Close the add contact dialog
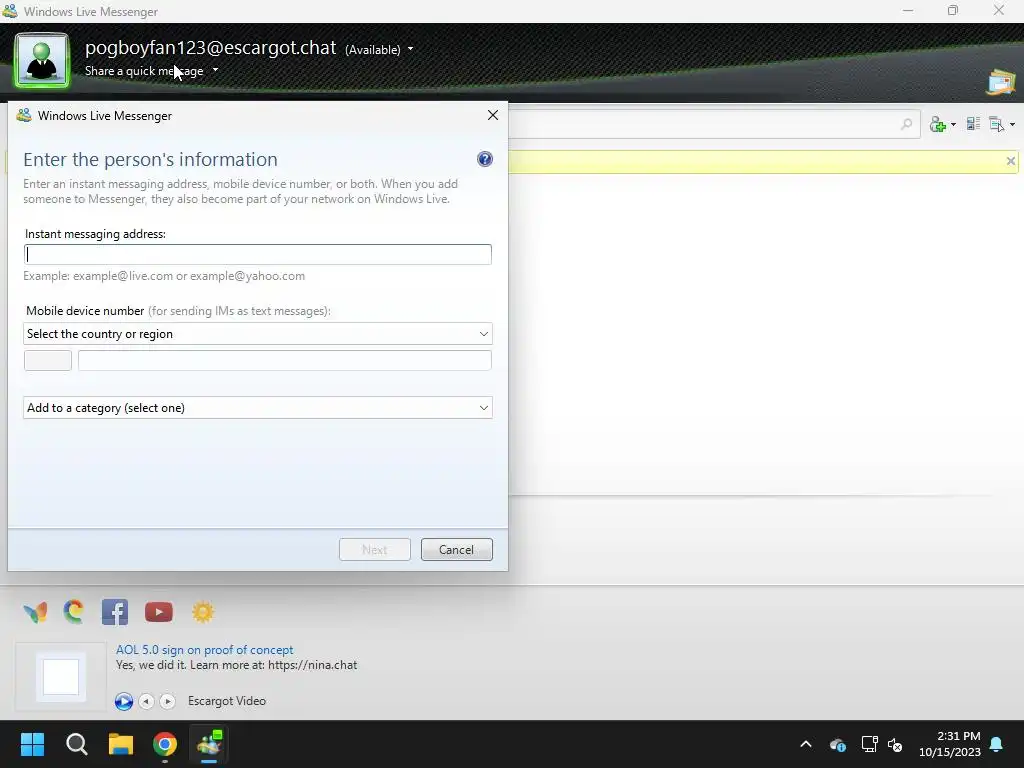 tap(493, 116)
